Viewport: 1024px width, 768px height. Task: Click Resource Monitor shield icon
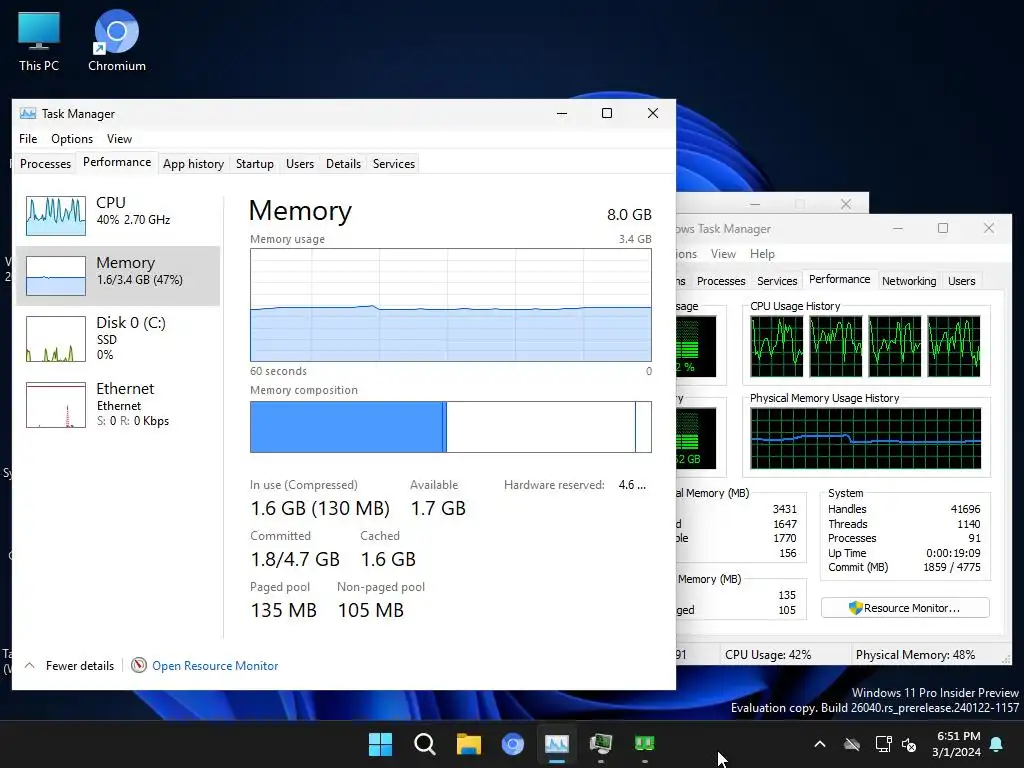click(x=855, y=608)
